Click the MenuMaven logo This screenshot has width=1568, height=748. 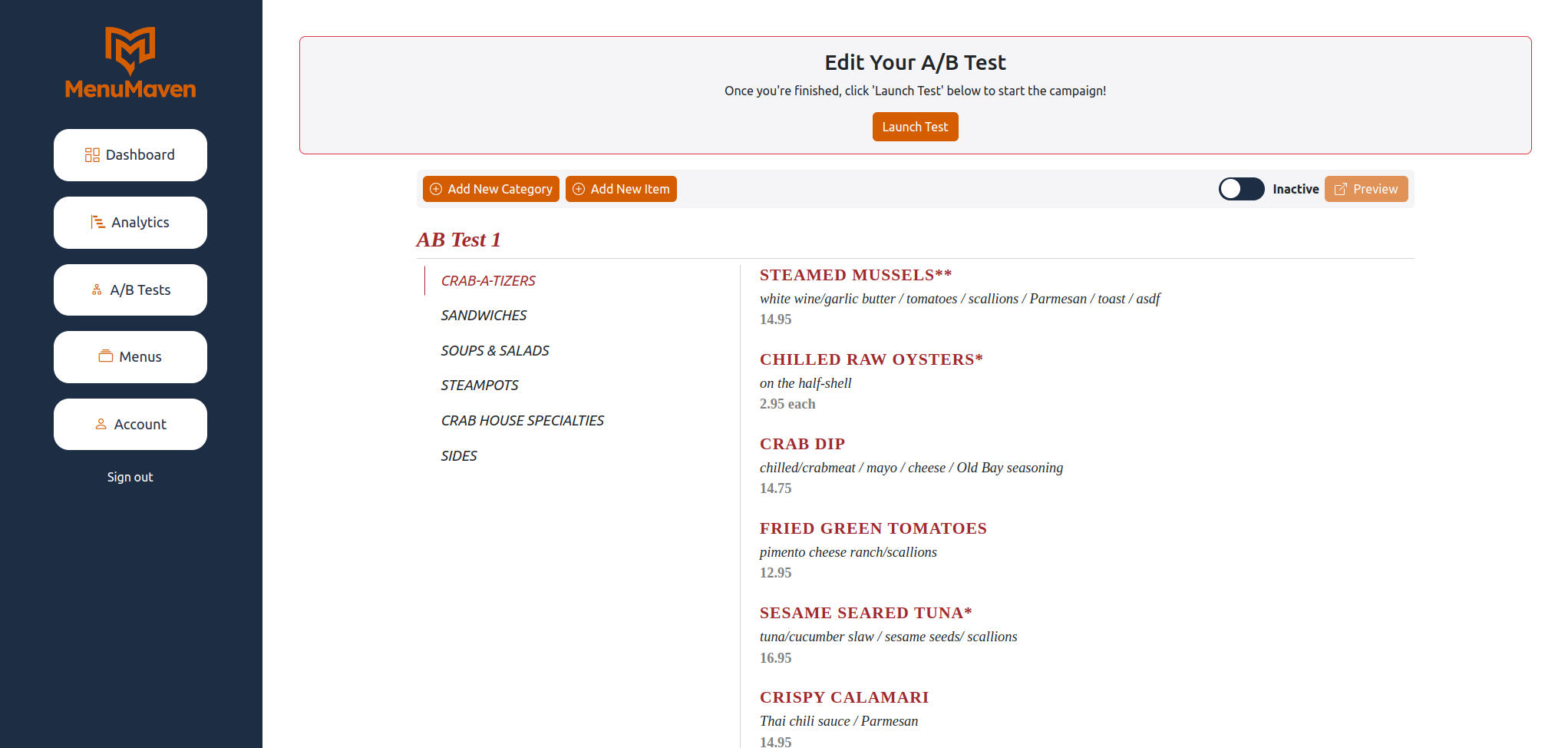pos(130,63)
